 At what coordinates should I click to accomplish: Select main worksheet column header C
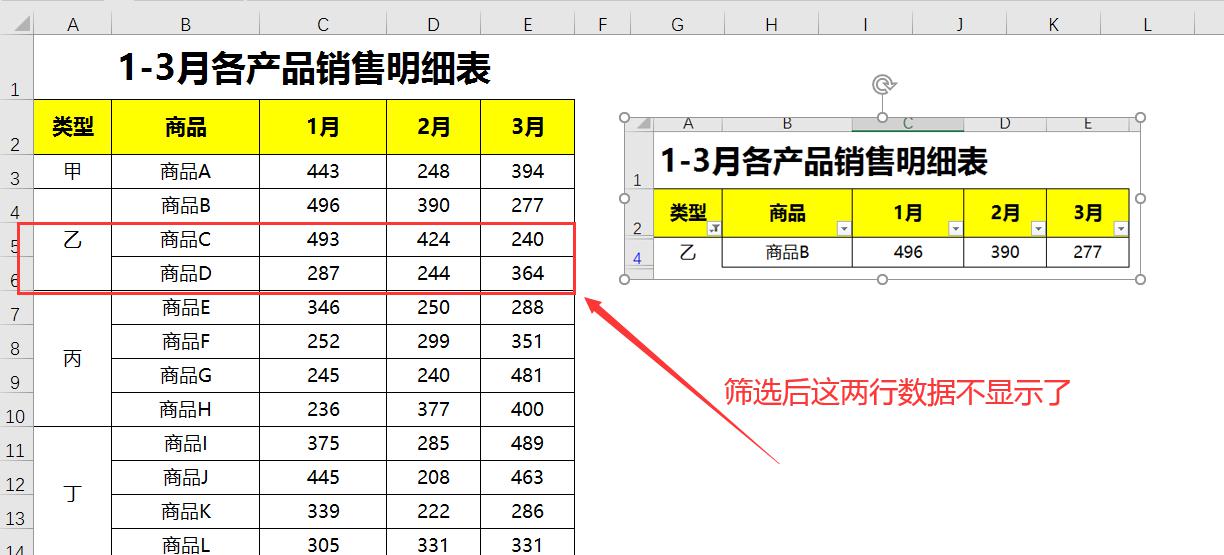pos(323,25)
